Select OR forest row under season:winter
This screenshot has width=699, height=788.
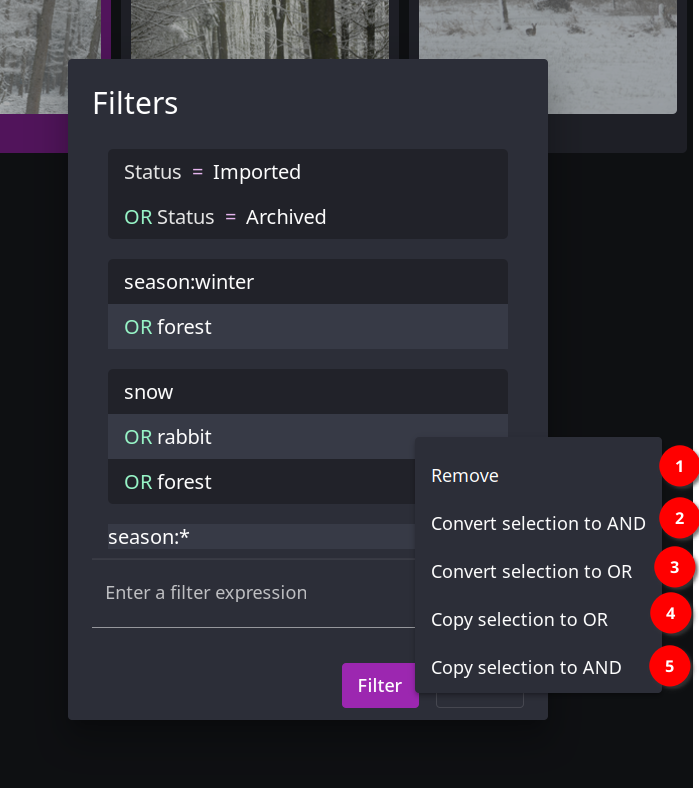(308, 327)
